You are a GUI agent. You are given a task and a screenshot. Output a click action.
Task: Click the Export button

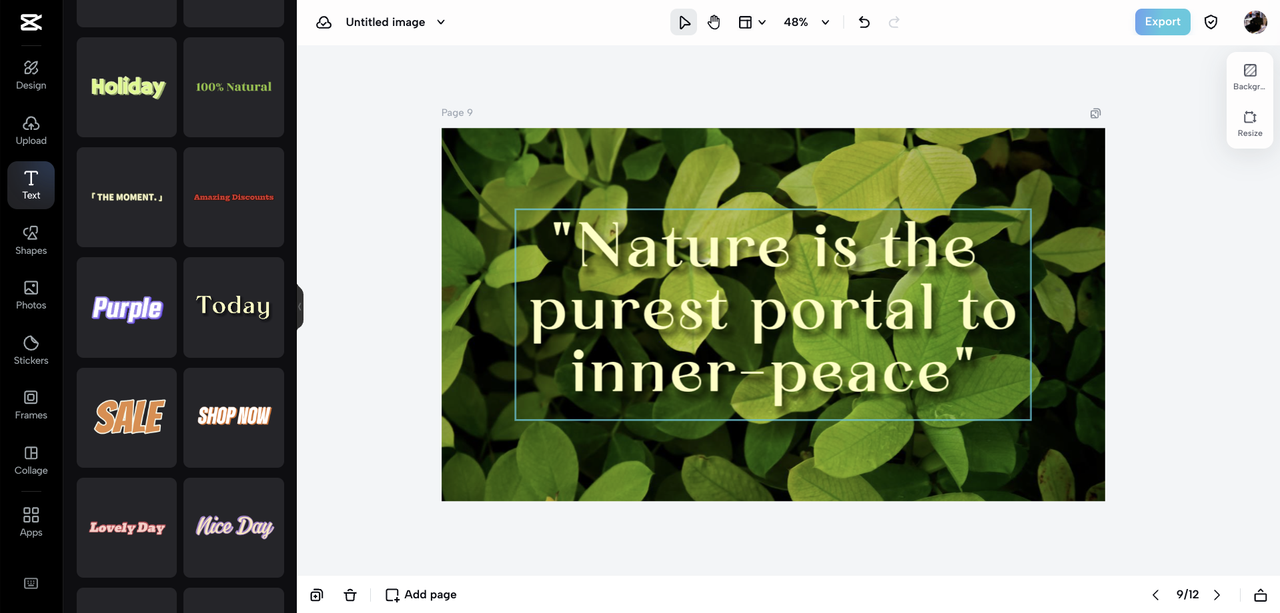click(x=1163, y=22)
